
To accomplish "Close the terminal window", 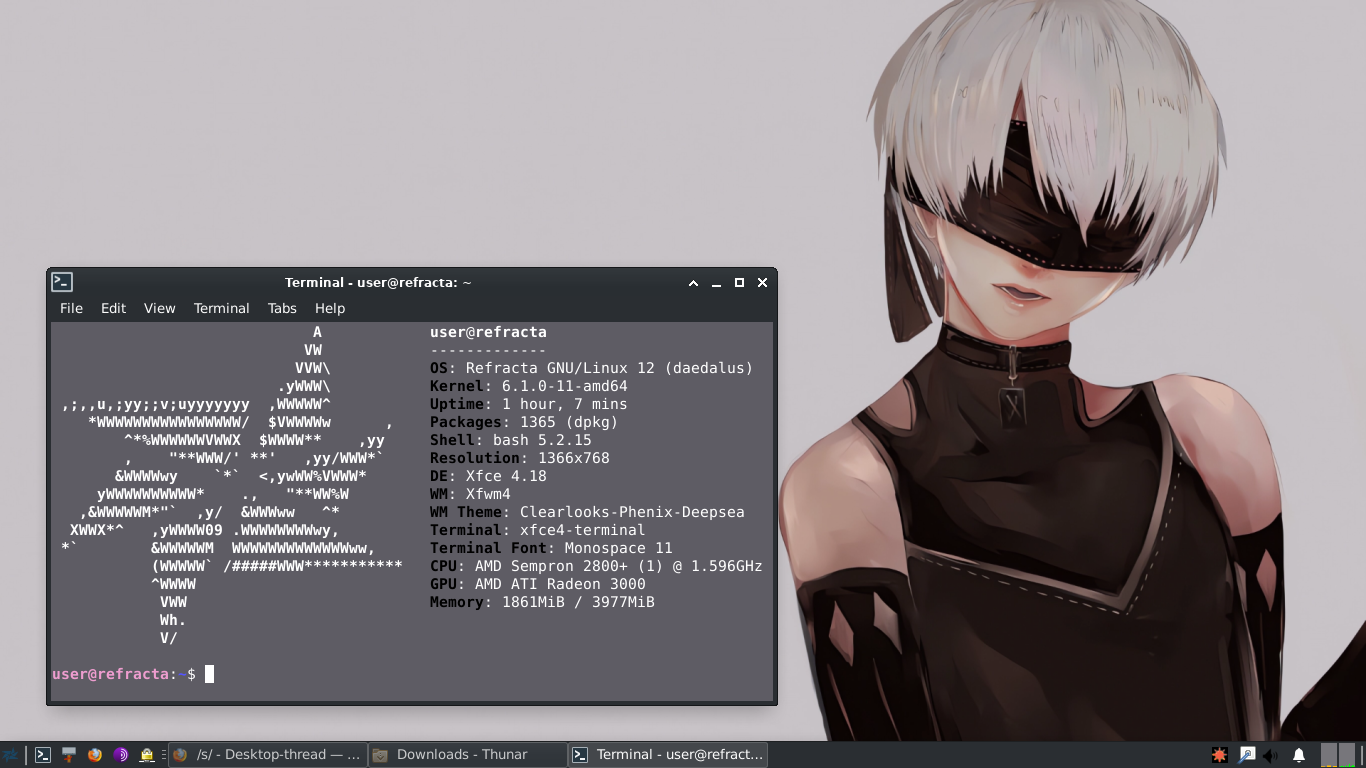I will click(x=762, y=283).
